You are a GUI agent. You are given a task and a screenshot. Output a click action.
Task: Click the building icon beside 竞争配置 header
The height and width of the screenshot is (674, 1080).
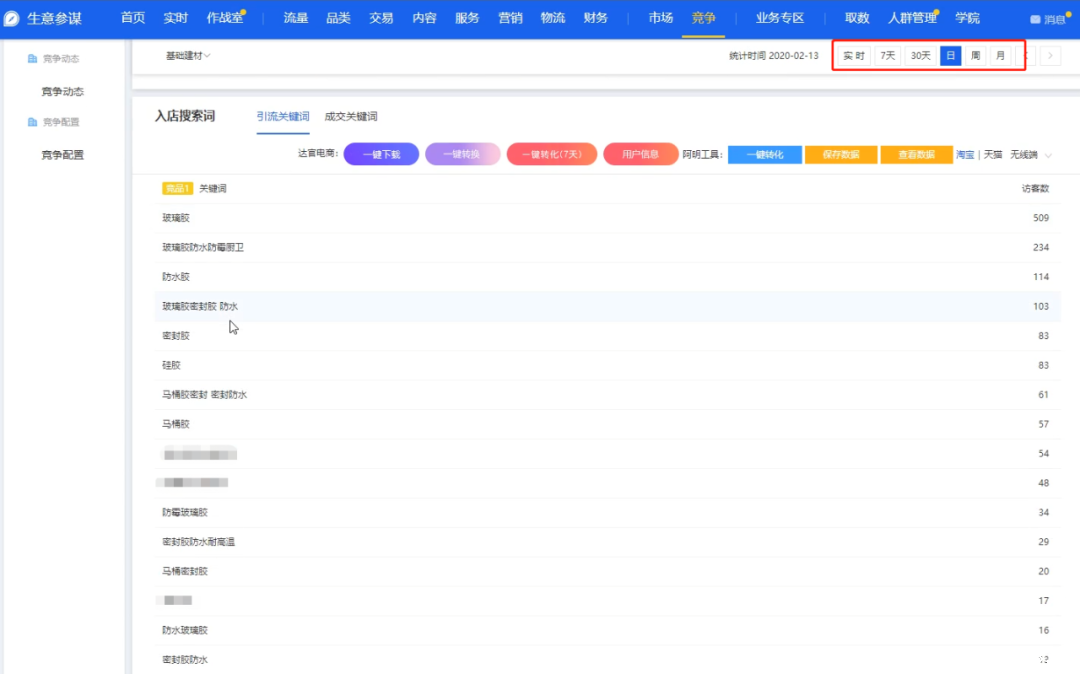click(x=33, y=122)
